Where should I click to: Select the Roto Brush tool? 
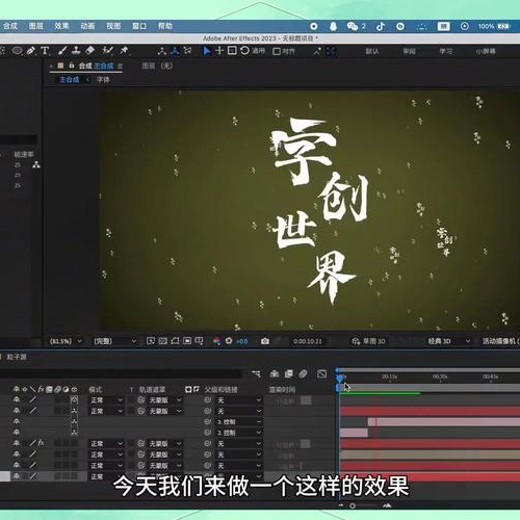[108, 51]
